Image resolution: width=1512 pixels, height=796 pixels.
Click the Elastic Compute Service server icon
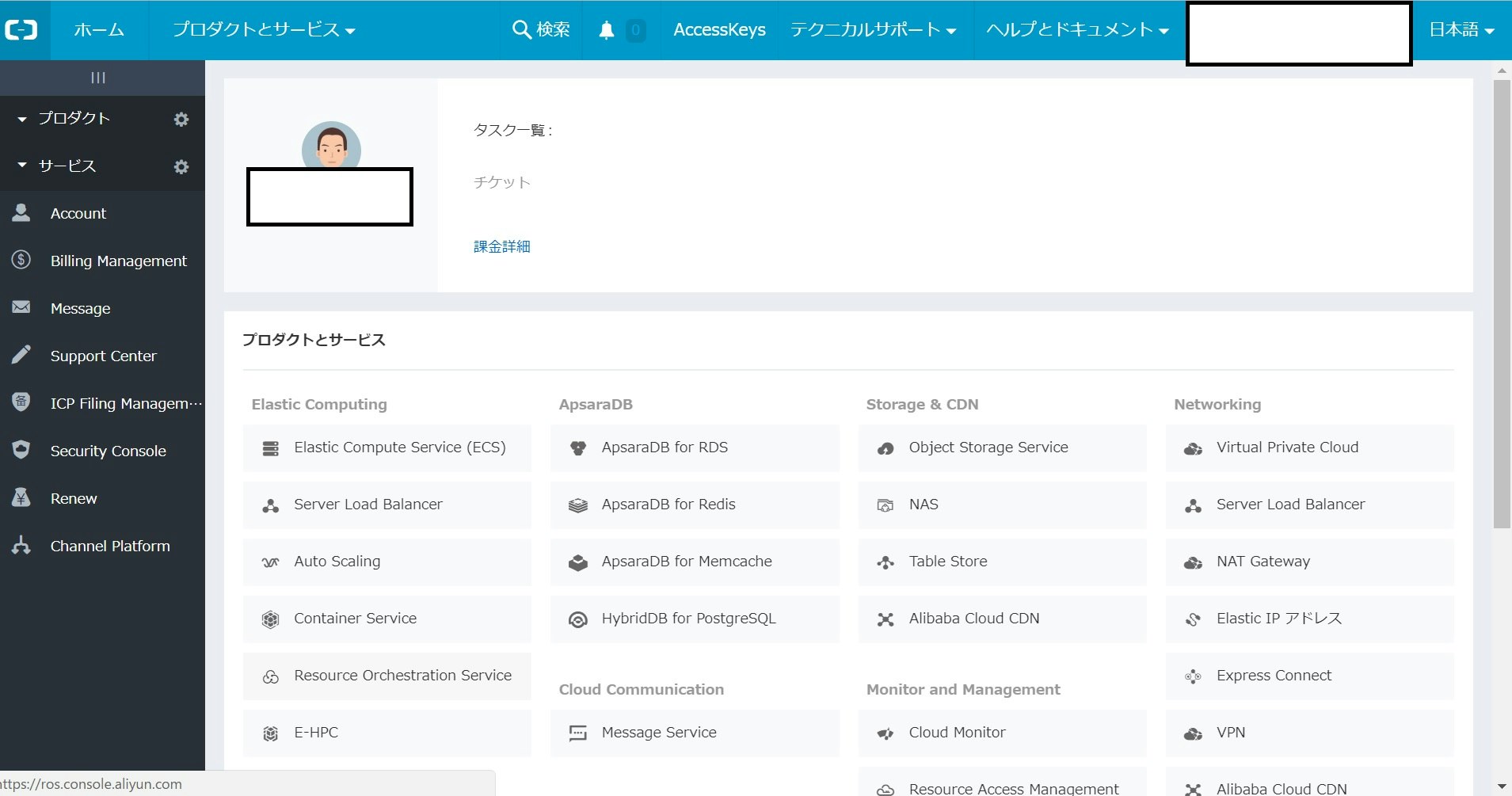(x=271, y=448)
